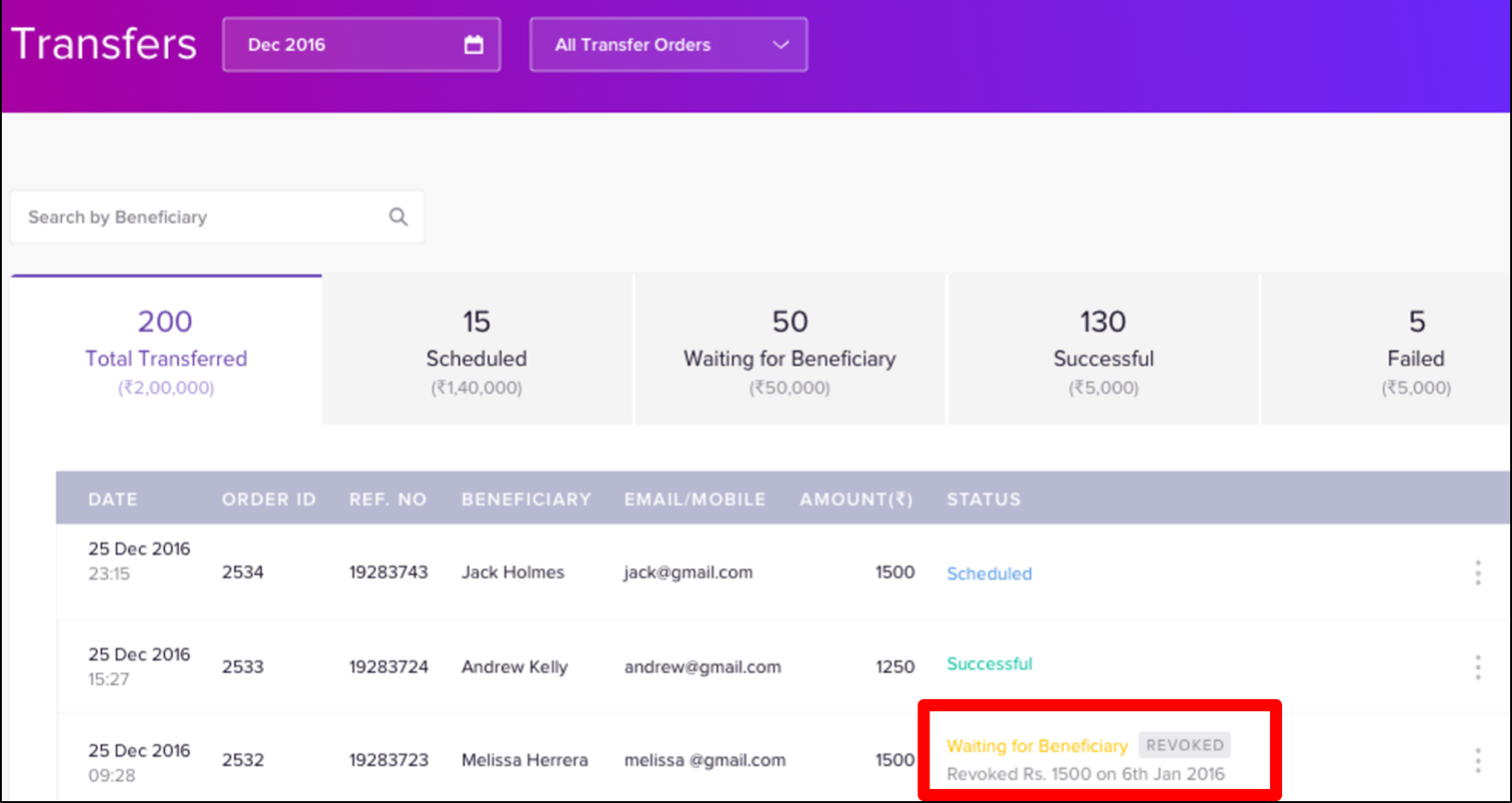The image size is (1512, 803).
Task: Click the AMOUNT column header
Action: click(x=856, y=499)
